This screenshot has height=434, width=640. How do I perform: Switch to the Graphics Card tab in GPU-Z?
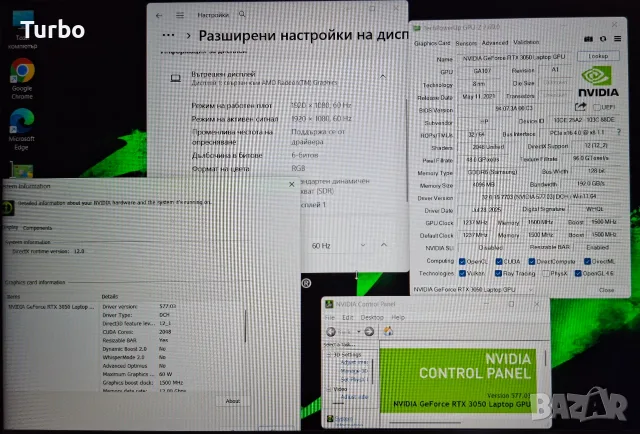[432, 43]
